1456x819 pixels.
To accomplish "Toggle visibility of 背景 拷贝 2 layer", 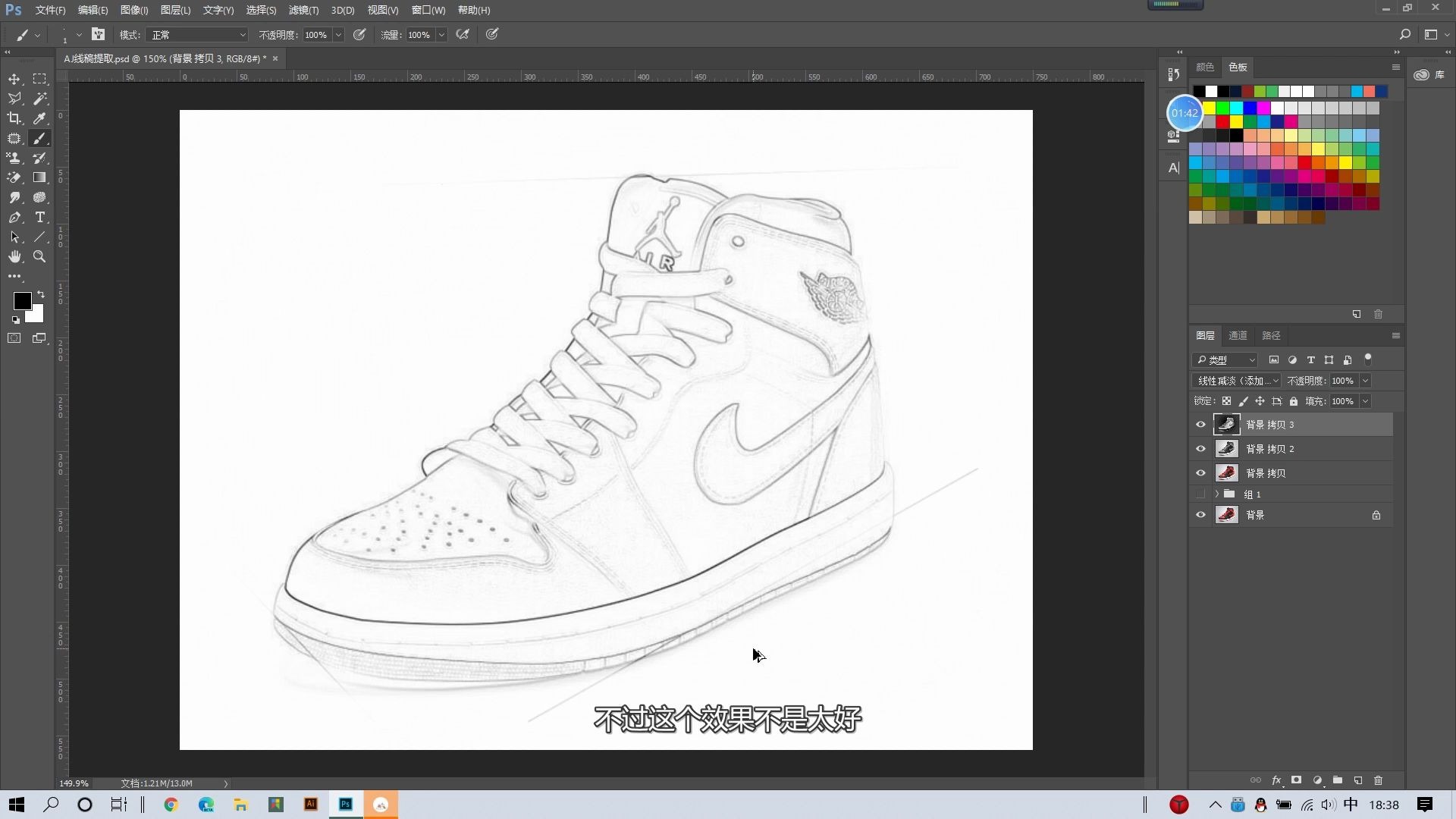I will click(x=1200, y=449).
